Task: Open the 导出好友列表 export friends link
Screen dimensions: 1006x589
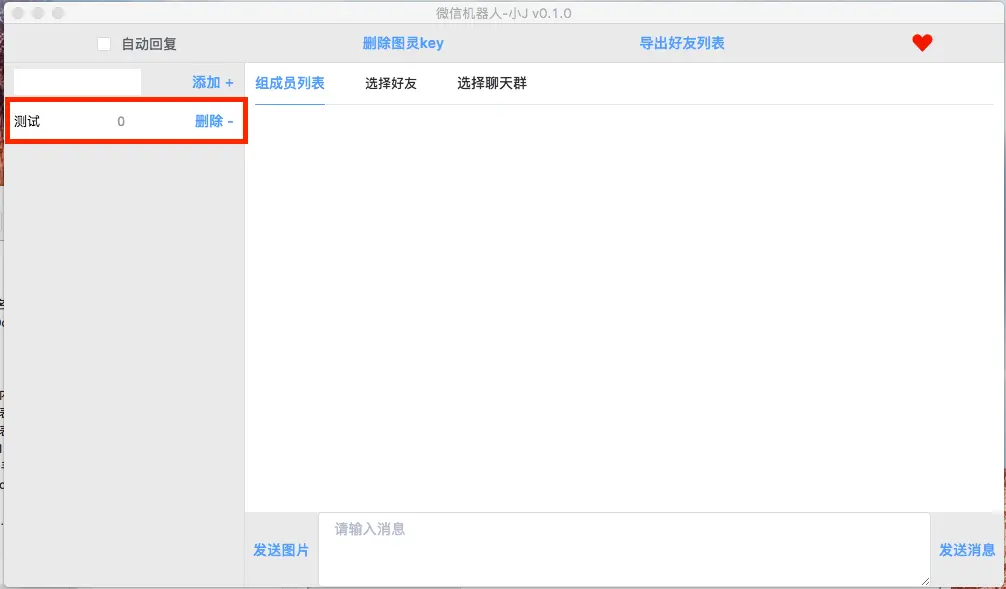Action: (x=681, y=43)
